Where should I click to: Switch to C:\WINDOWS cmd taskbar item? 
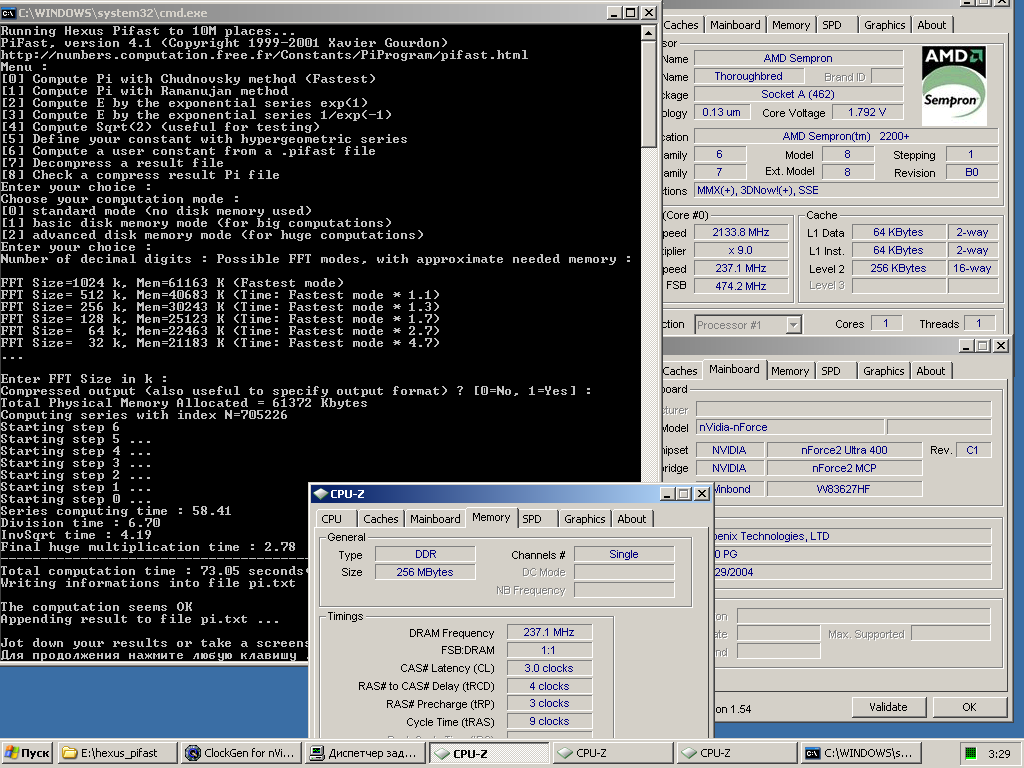tap(860, 753)
